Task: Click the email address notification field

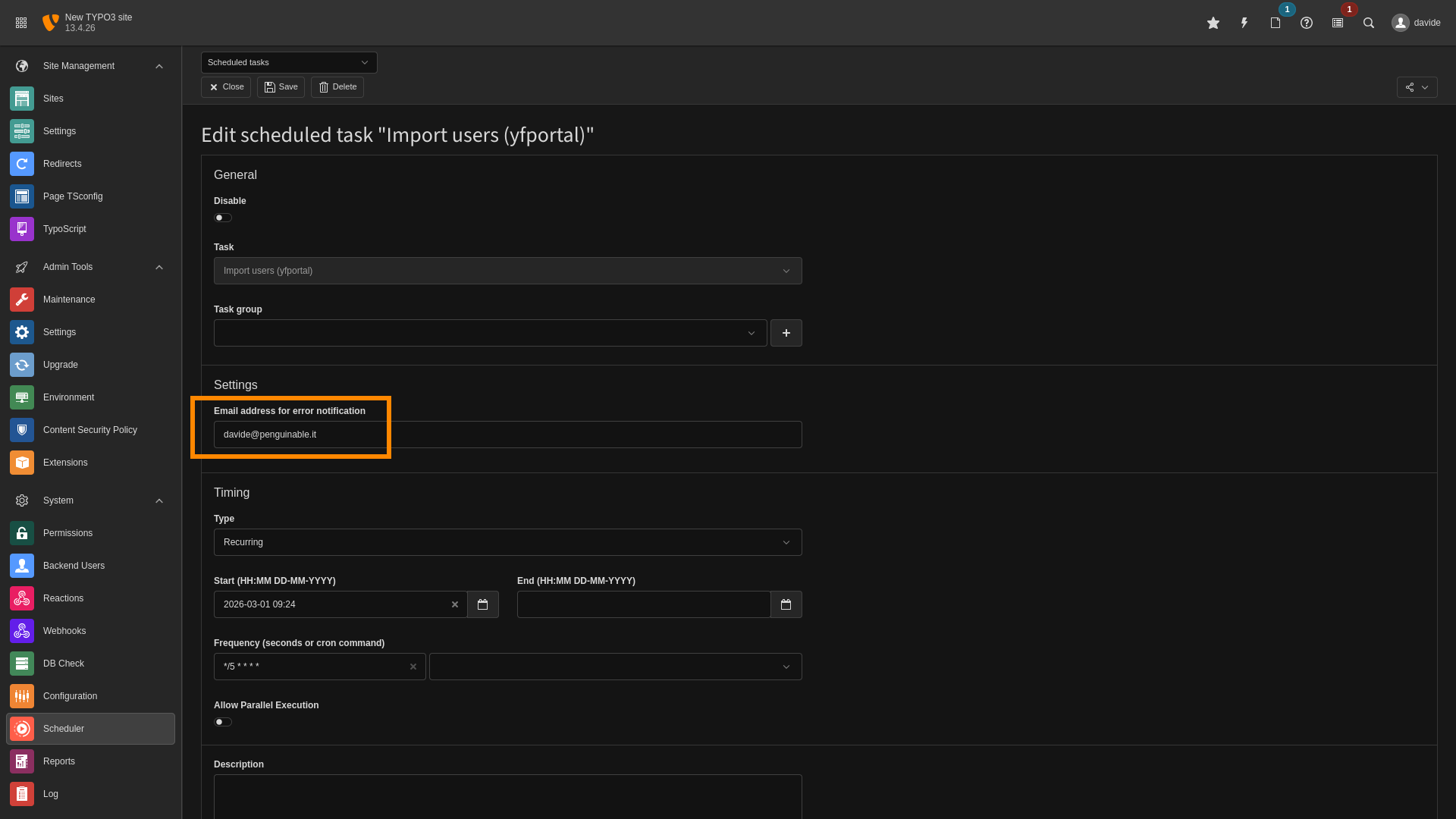Action: click(507, 435)
